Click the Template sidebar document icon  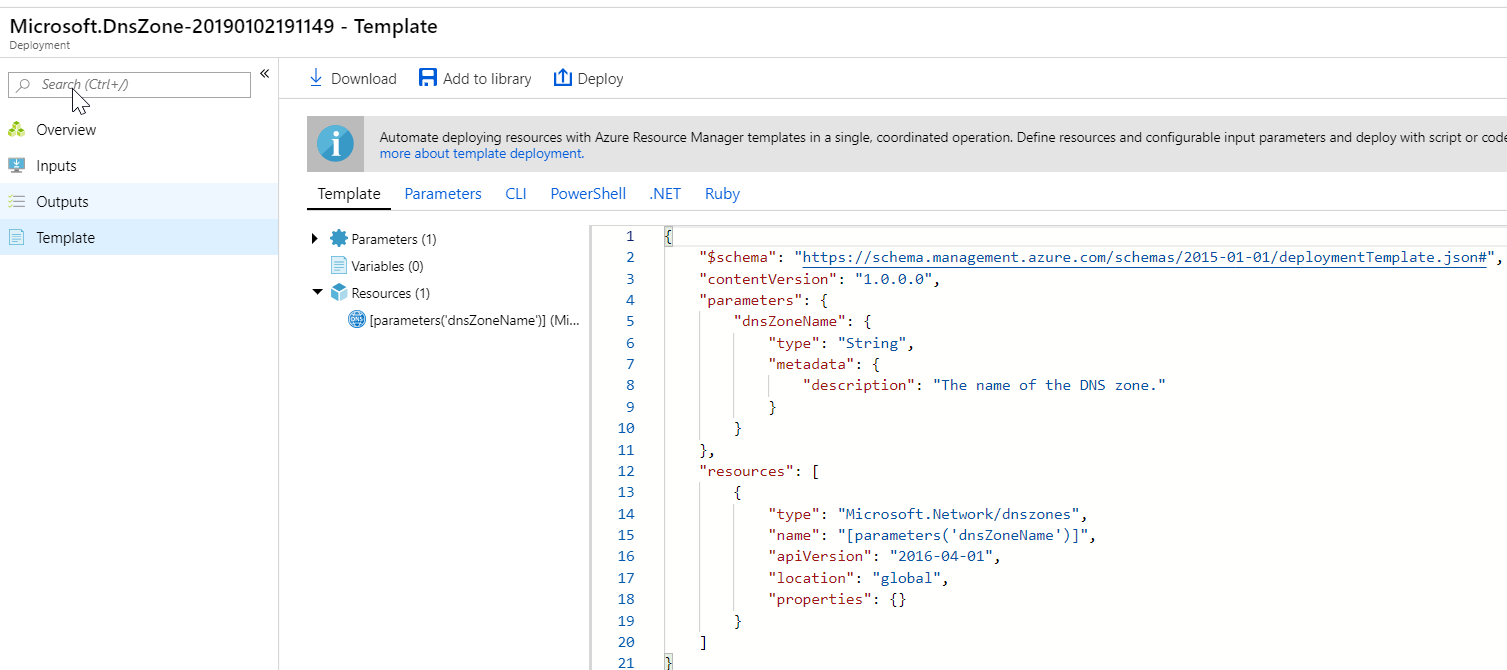(x=16, y=238)
